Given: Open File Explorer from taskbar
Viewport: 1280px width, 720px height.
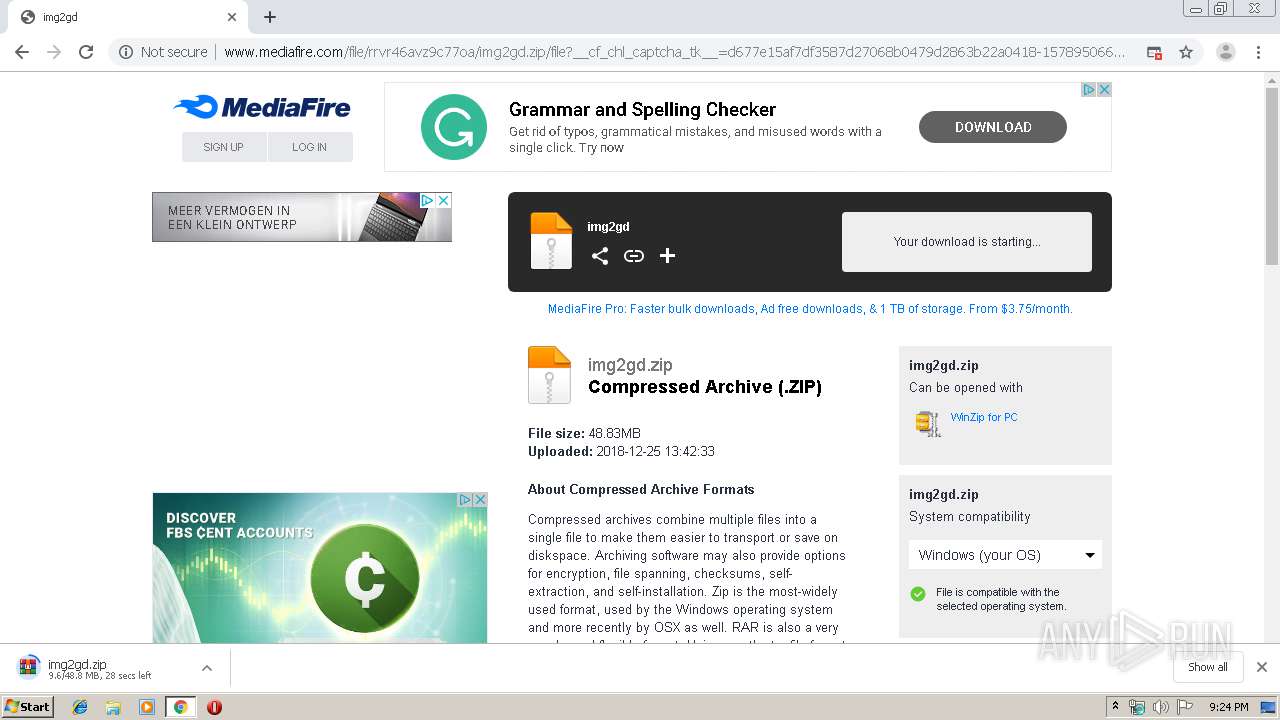Looking at the screenshot, I should pyautogui.click(x=113, y=707).
